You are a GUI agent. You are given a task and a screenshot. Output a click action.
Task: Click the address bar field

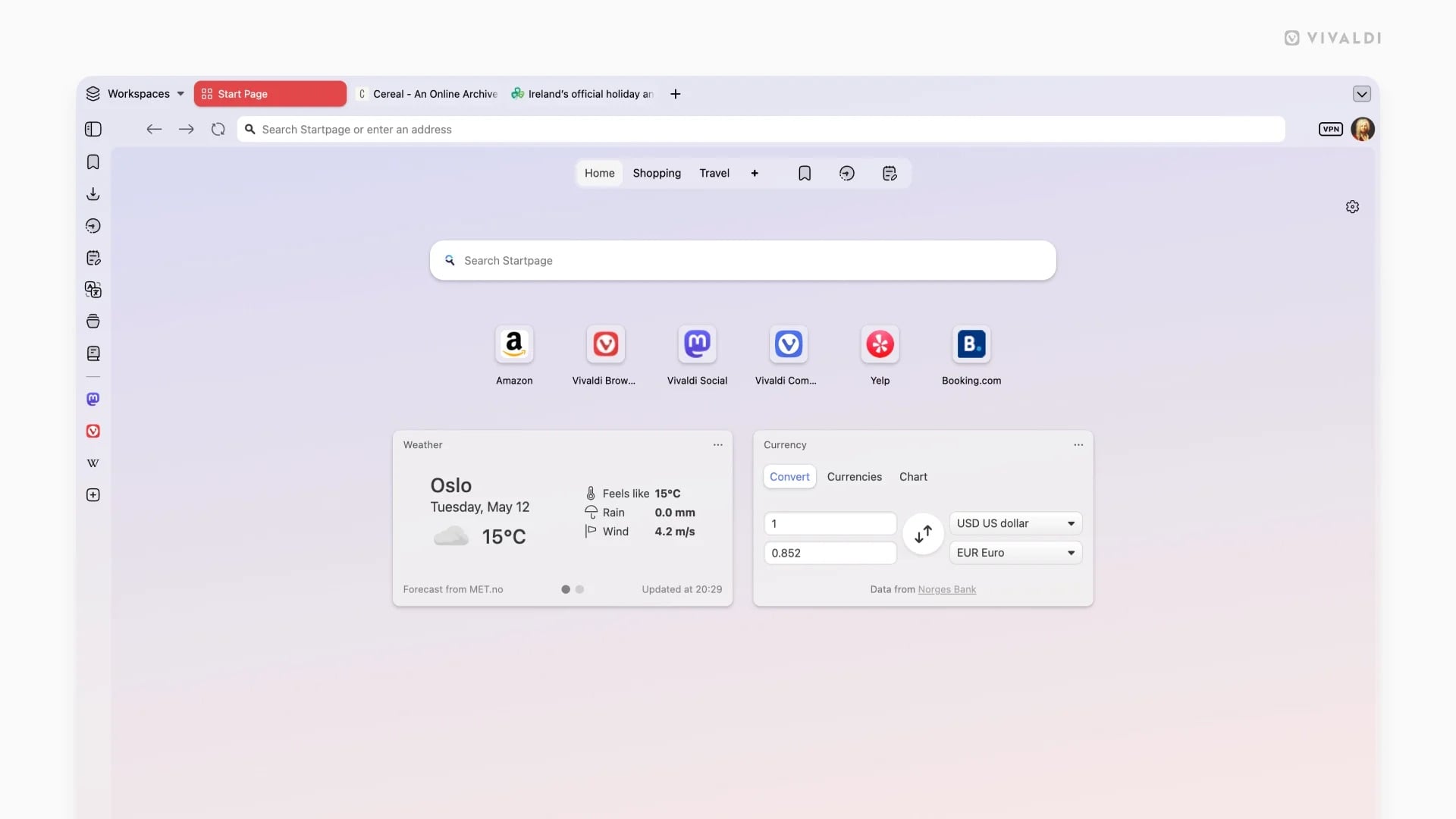(x=761, y=130)
